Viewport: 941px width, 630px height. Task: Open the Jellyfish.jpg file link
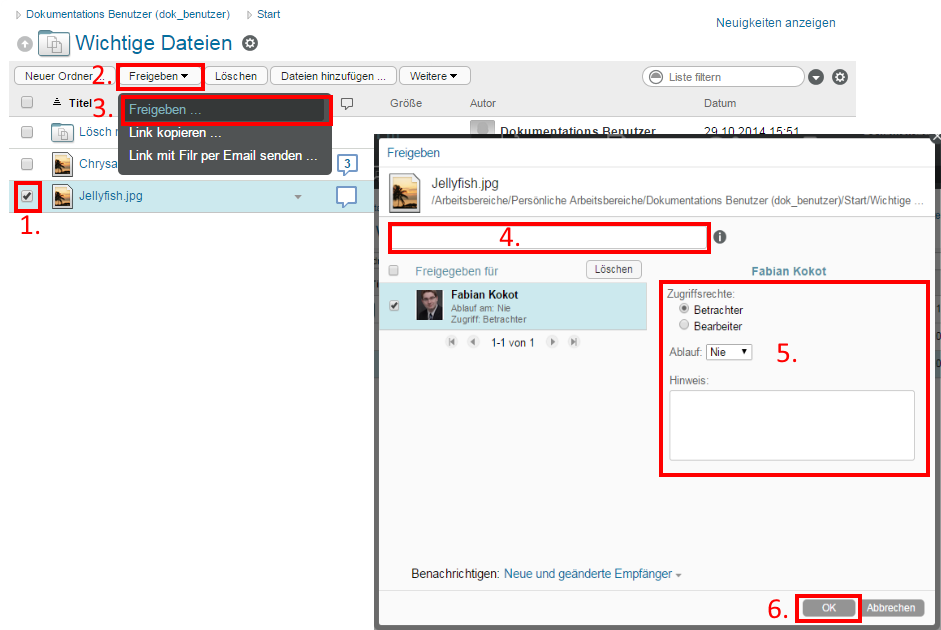pyautogui.click(x=111, y=196)
